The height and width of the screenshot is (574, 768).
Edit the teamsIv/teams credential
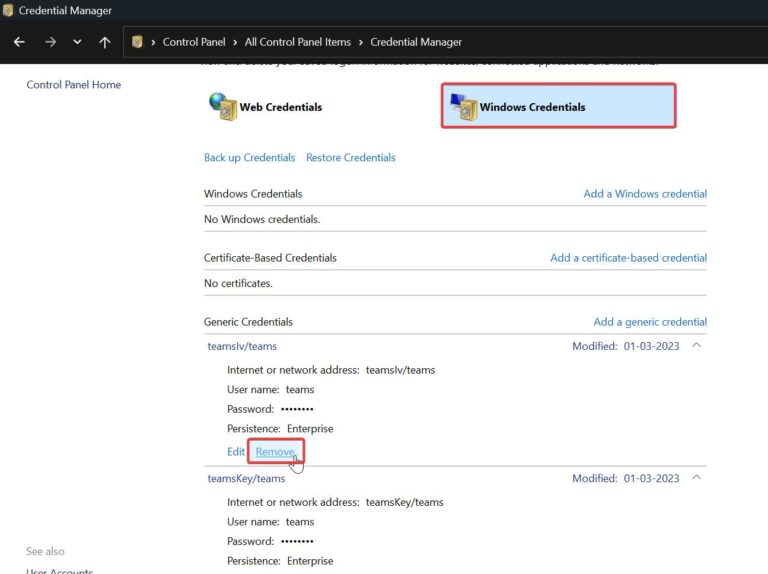click(x=236, y=452)
